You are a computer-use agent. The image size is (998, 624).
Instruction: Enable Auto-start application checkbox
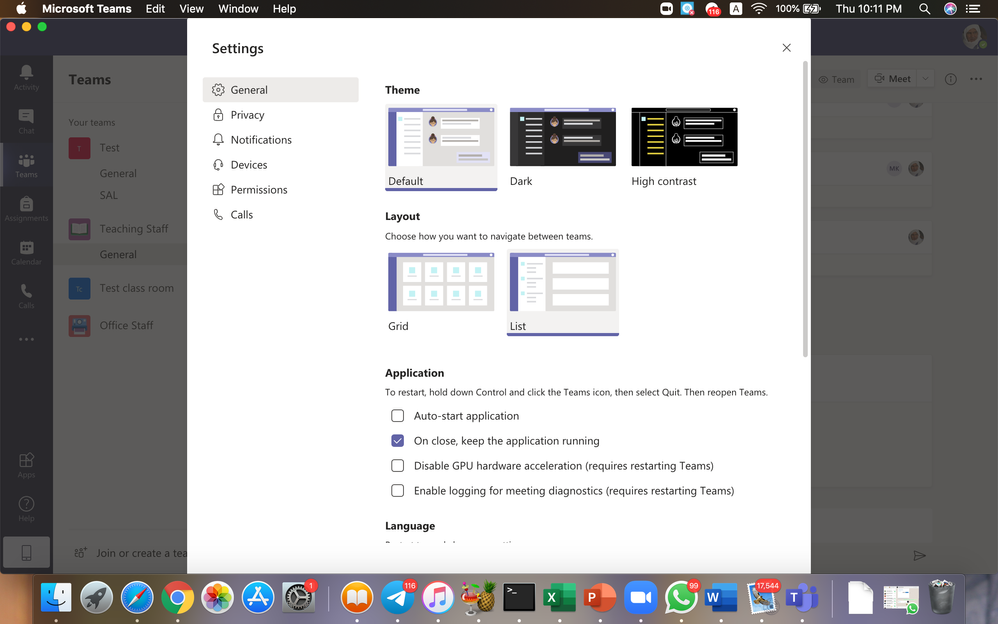coord(398,416)
